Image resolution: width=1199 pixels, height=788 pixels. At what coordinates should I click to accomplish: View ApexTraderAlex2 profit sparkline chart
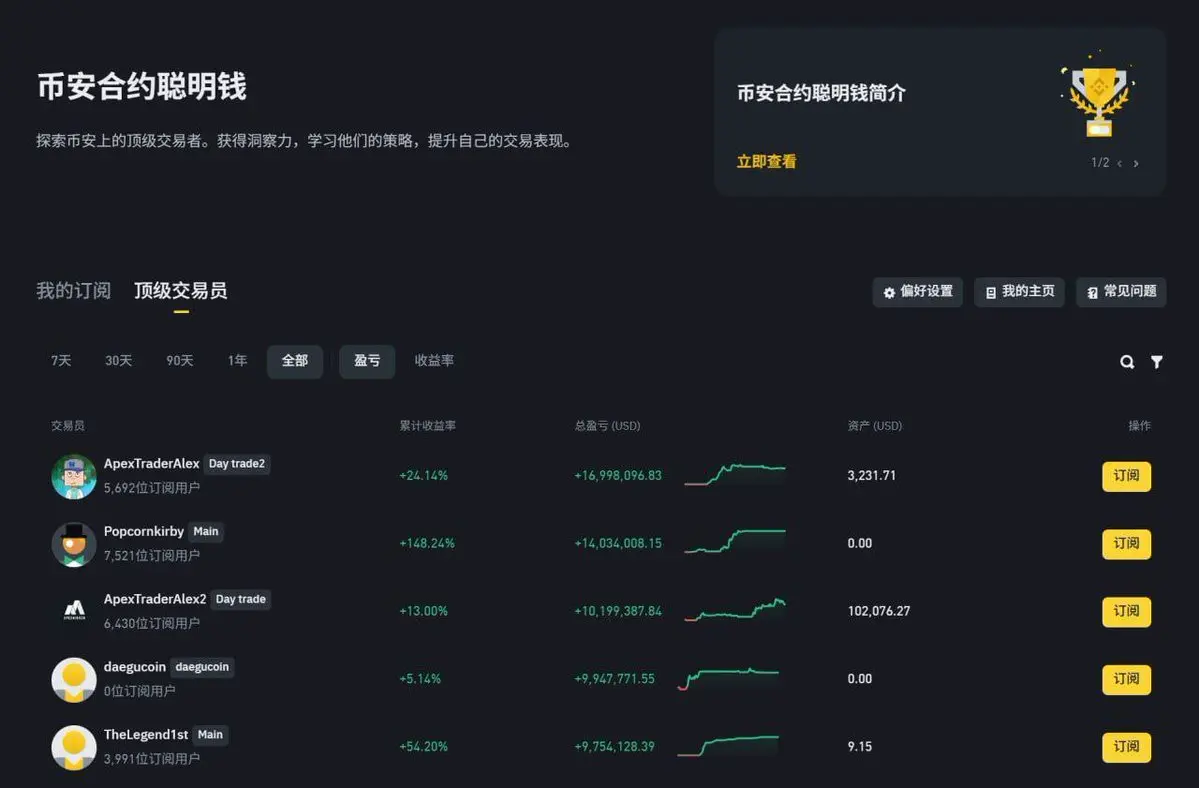coord(734,609)
